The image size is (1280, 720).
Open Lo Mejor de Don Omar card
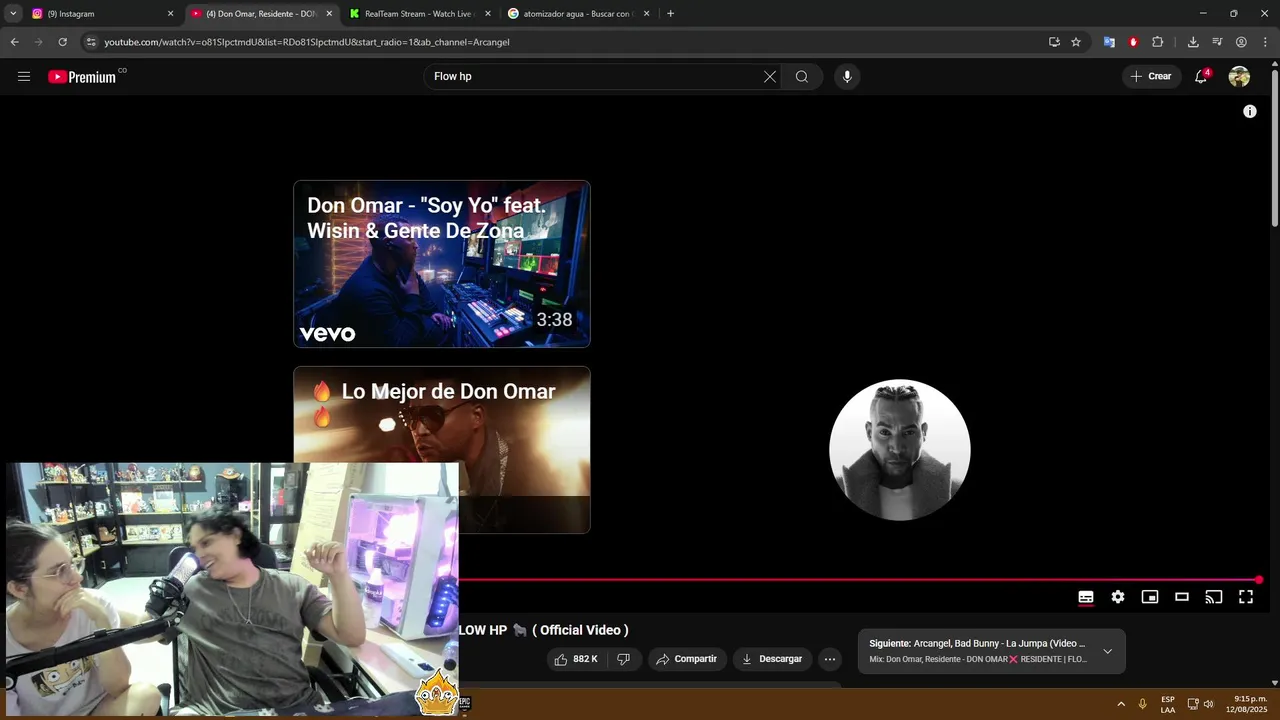coord(442,450)
